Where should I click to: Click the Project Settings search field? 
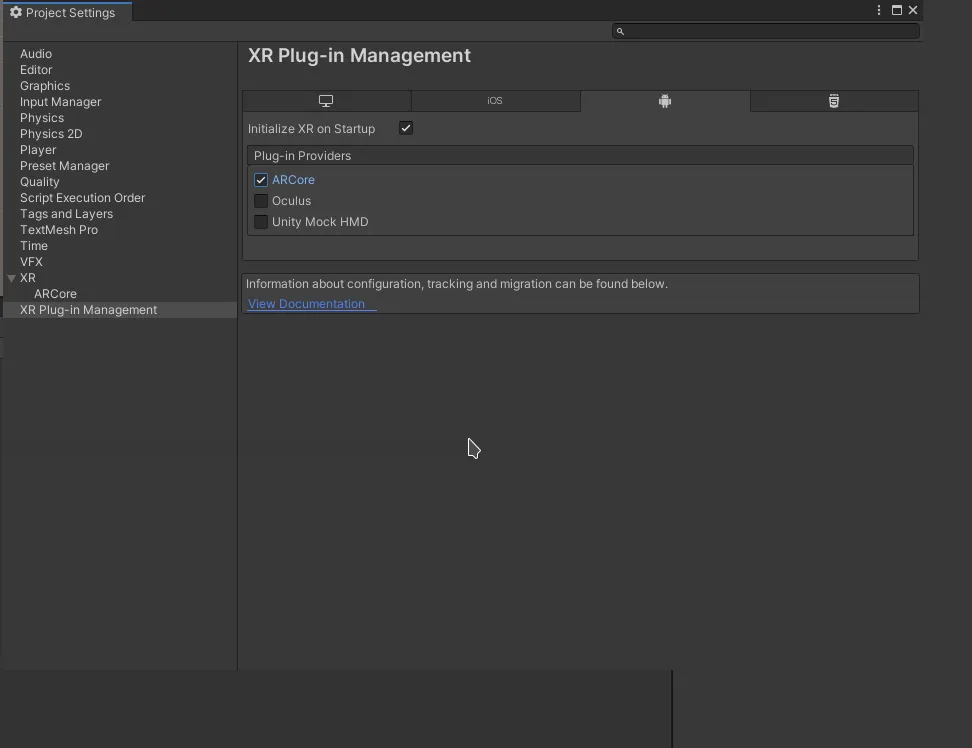pyautogui.click(x=766, y=31)
